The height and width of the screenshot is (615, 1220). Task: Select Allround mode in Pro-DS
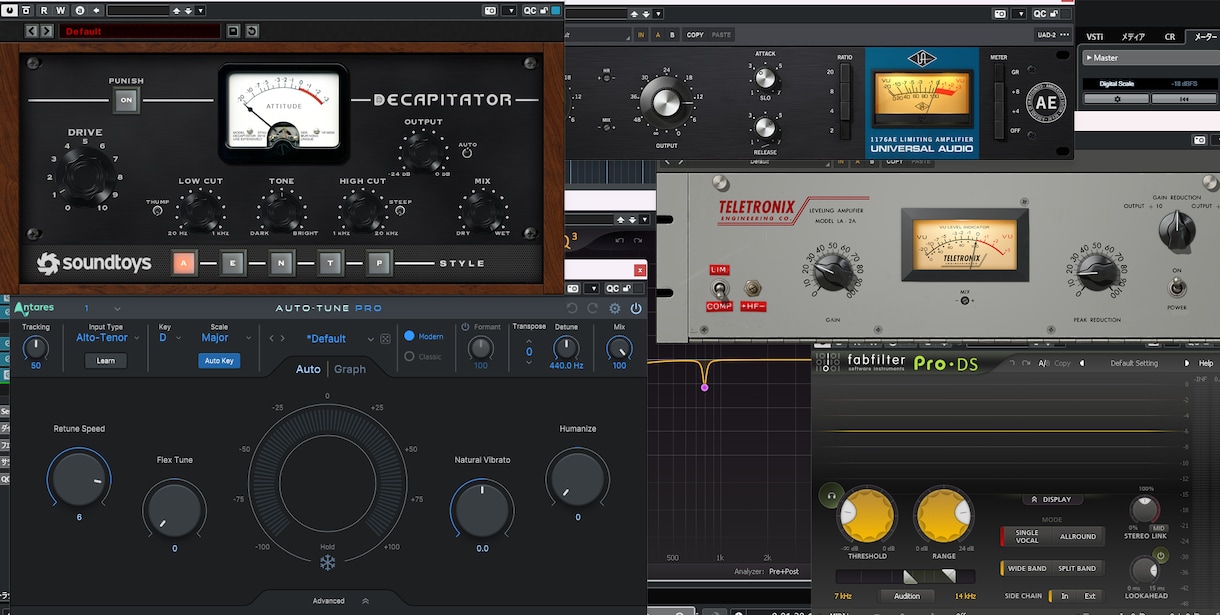1078,537
